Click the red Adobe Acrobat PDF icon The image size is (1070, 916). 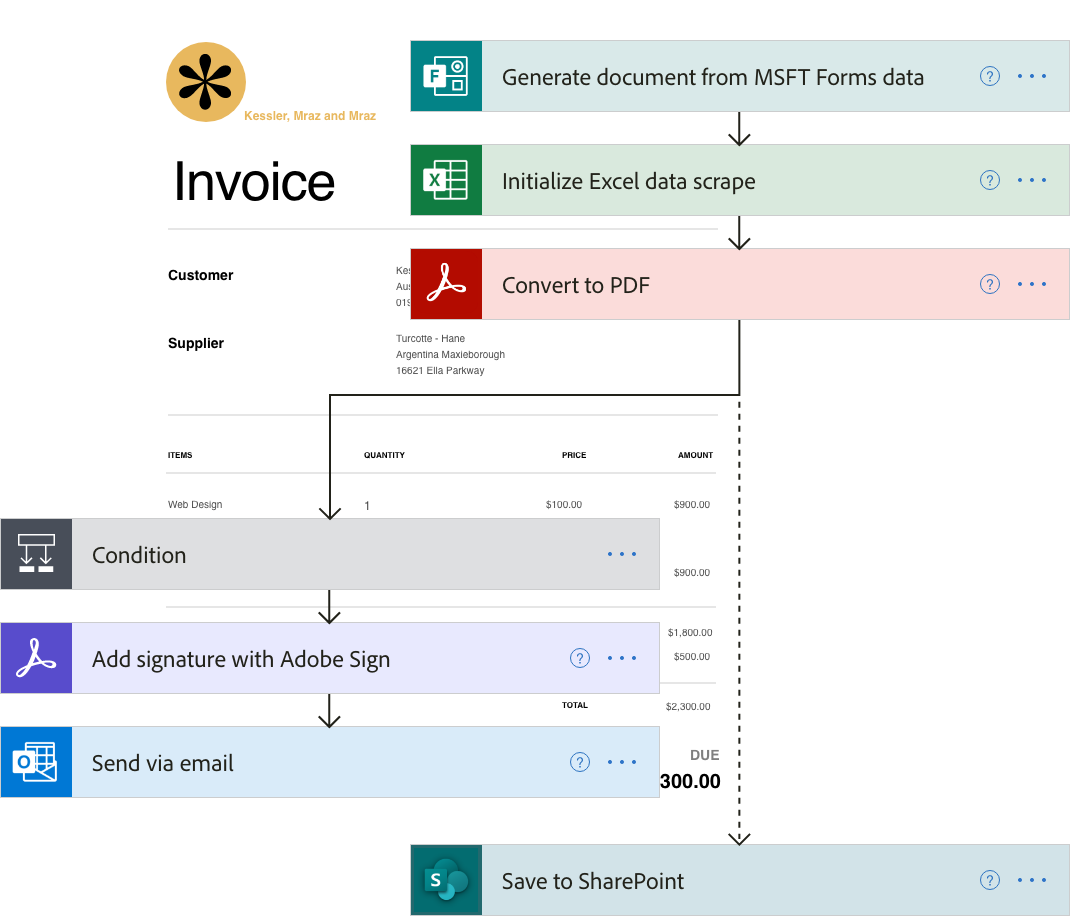click(x=446, y=284)
